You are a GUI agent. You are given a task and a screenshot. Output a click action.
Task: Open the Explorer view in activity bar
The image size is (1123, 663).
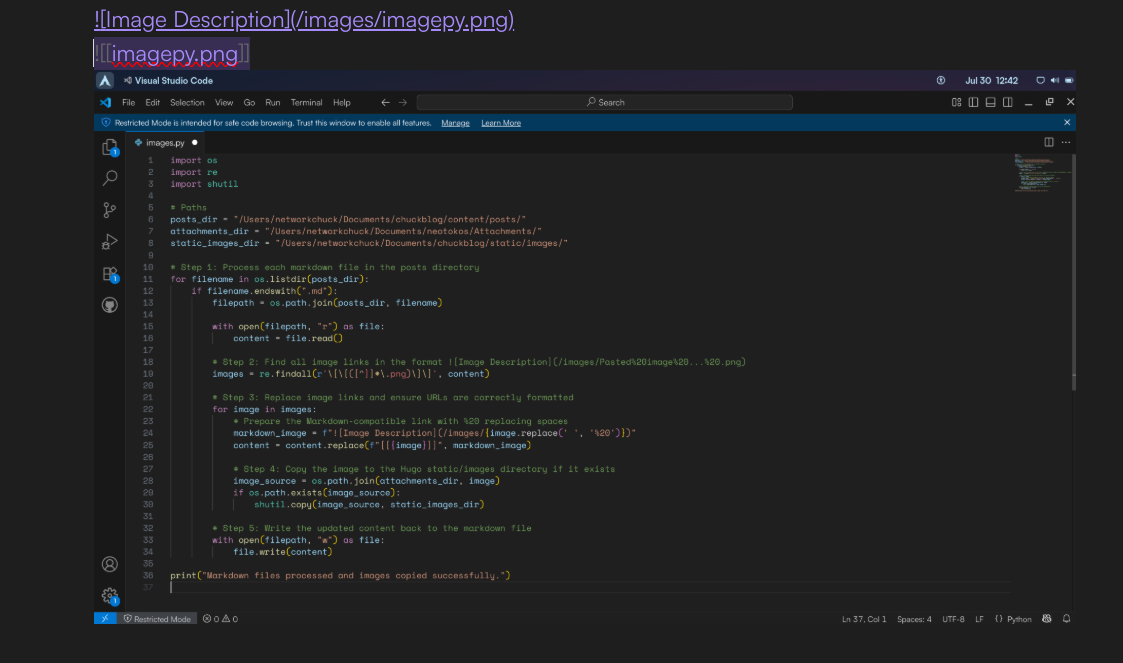click(x=110, y=147)
